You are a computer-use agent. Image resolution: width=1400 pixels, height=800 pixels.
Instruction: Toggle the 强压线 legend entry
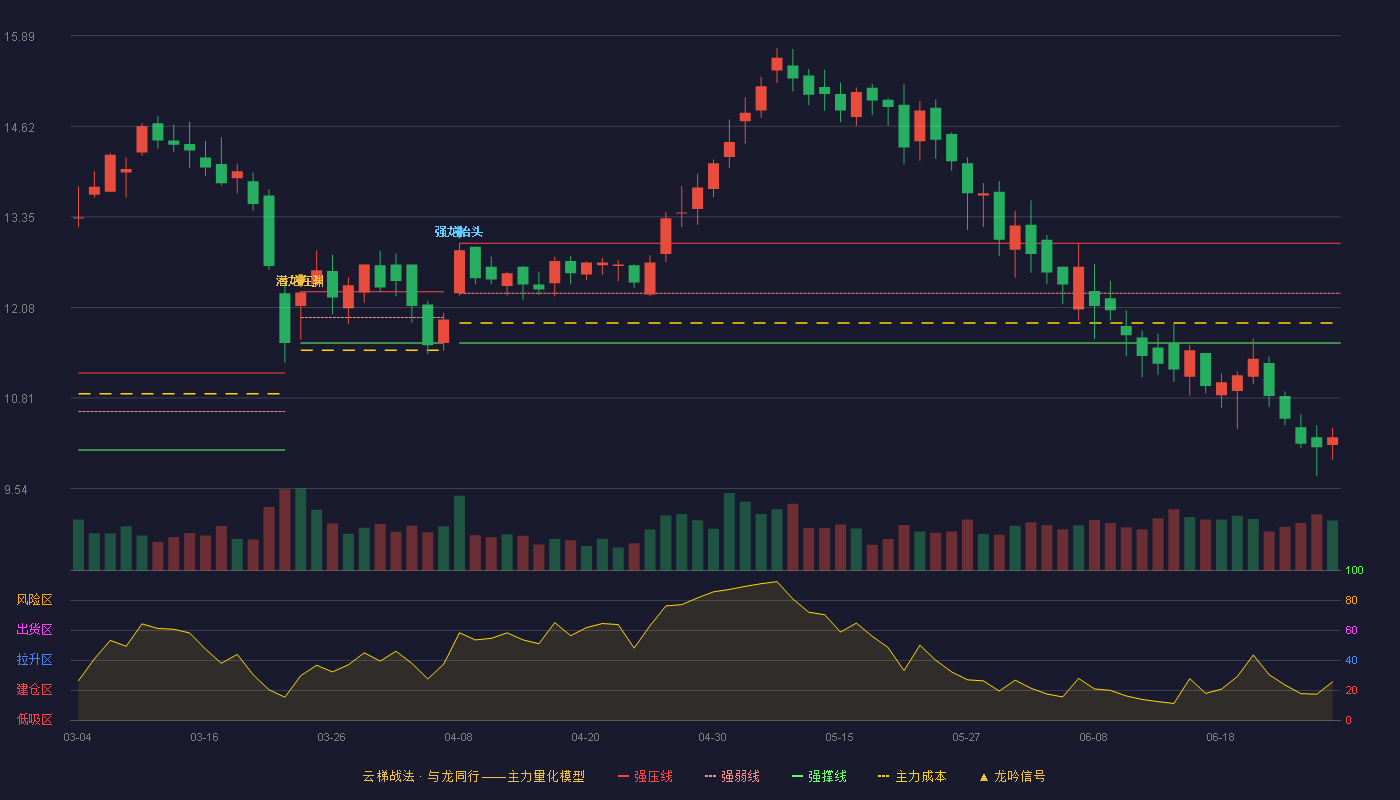645,776
